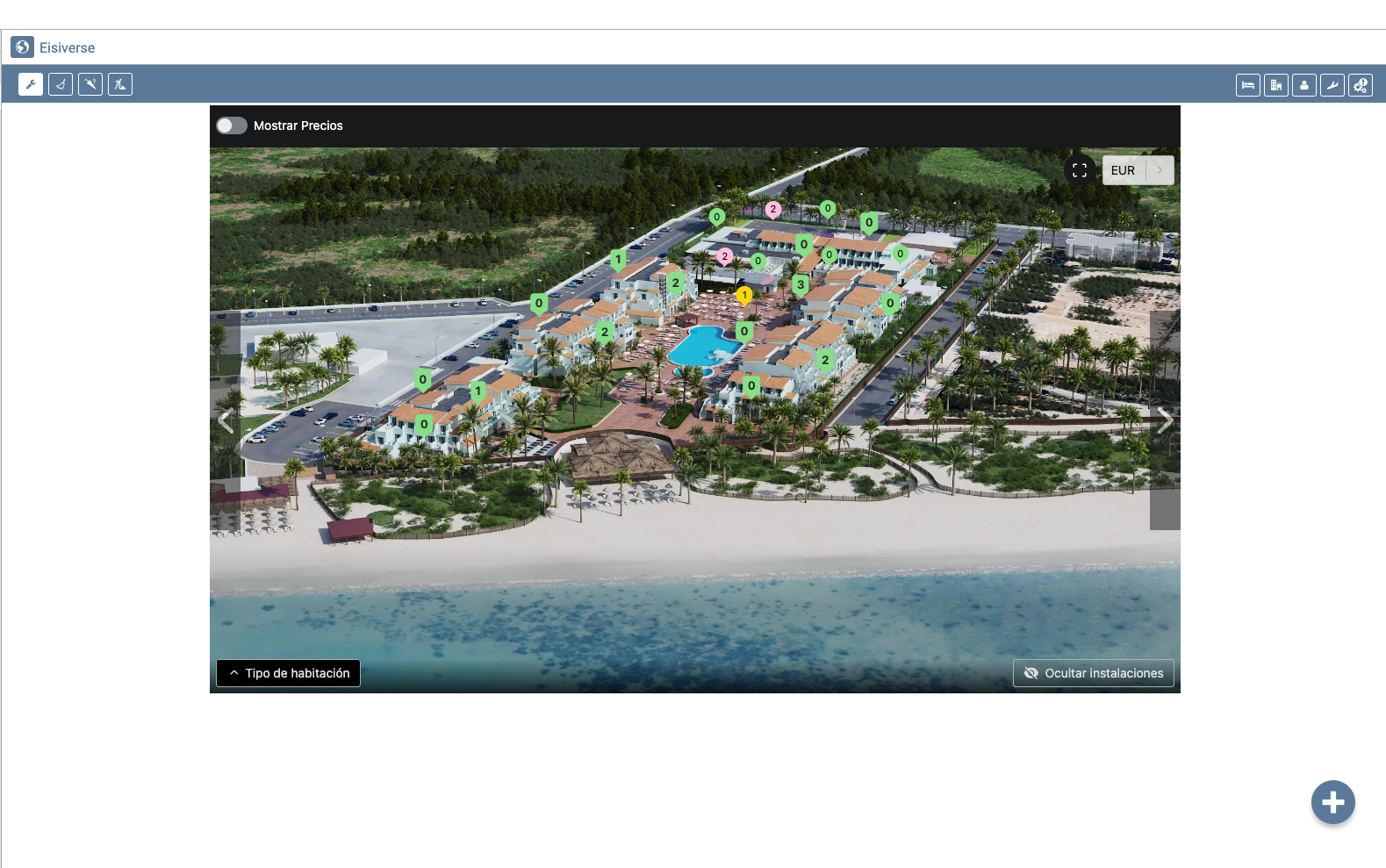1386x868 pixels.
Task: Select the digging worker tool icon
Action: click(x=120, y=84)
